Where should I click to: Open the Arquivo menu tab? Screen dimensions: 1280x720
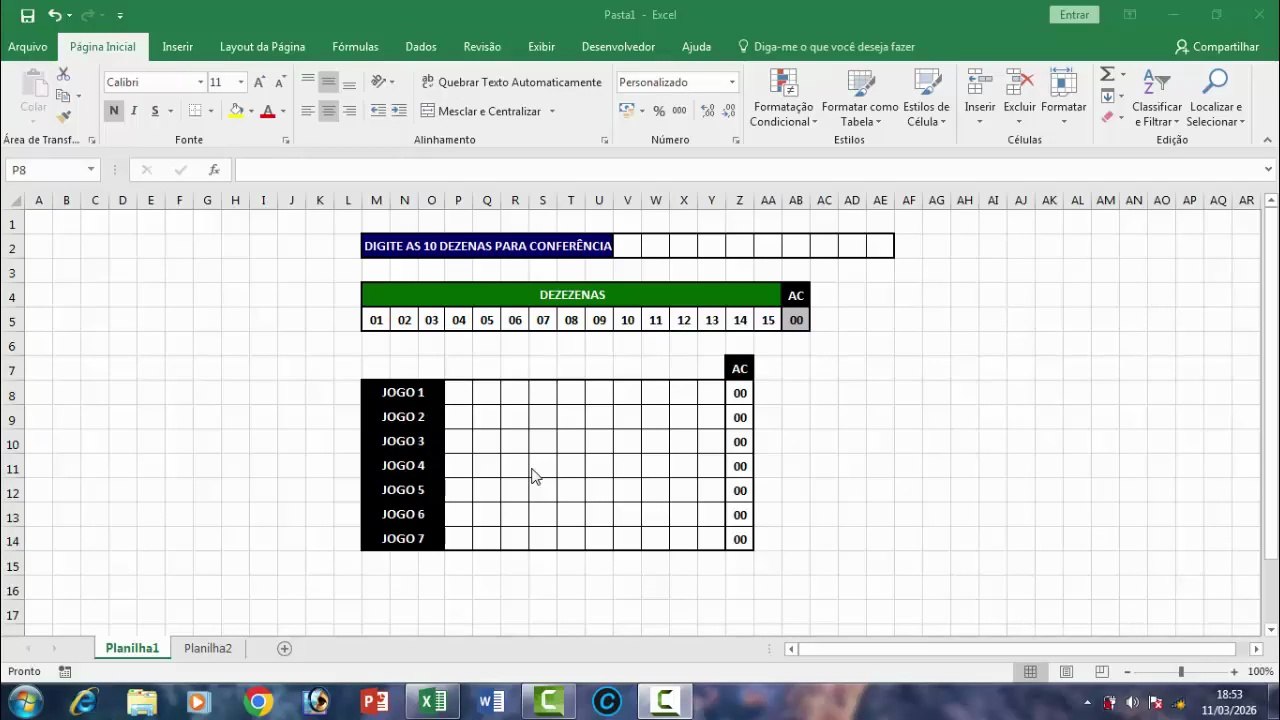tap(28, 47)
